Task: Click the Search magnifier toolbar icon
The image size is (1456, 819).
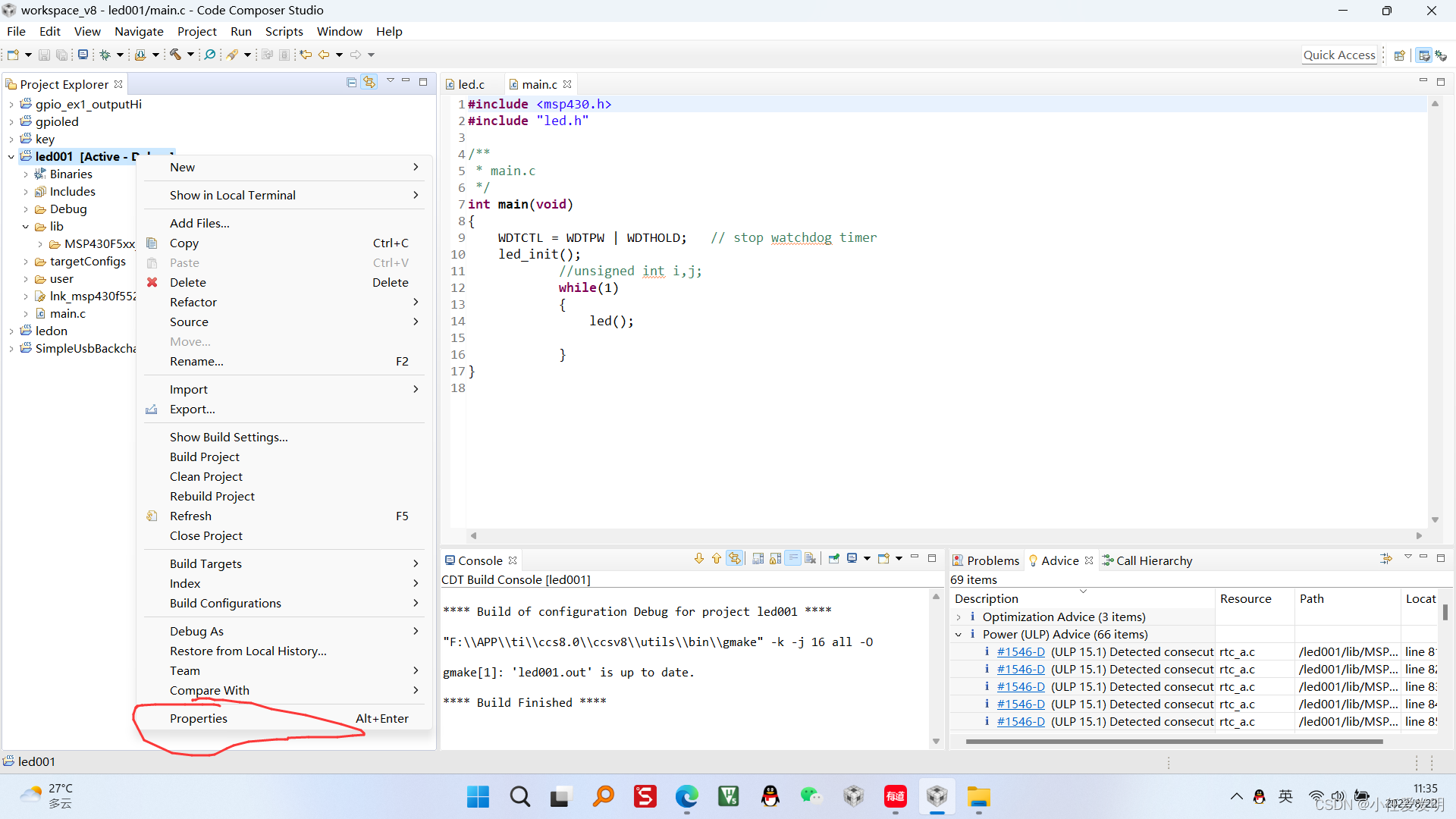Action: pyautogui.click(x=210, y=55)
